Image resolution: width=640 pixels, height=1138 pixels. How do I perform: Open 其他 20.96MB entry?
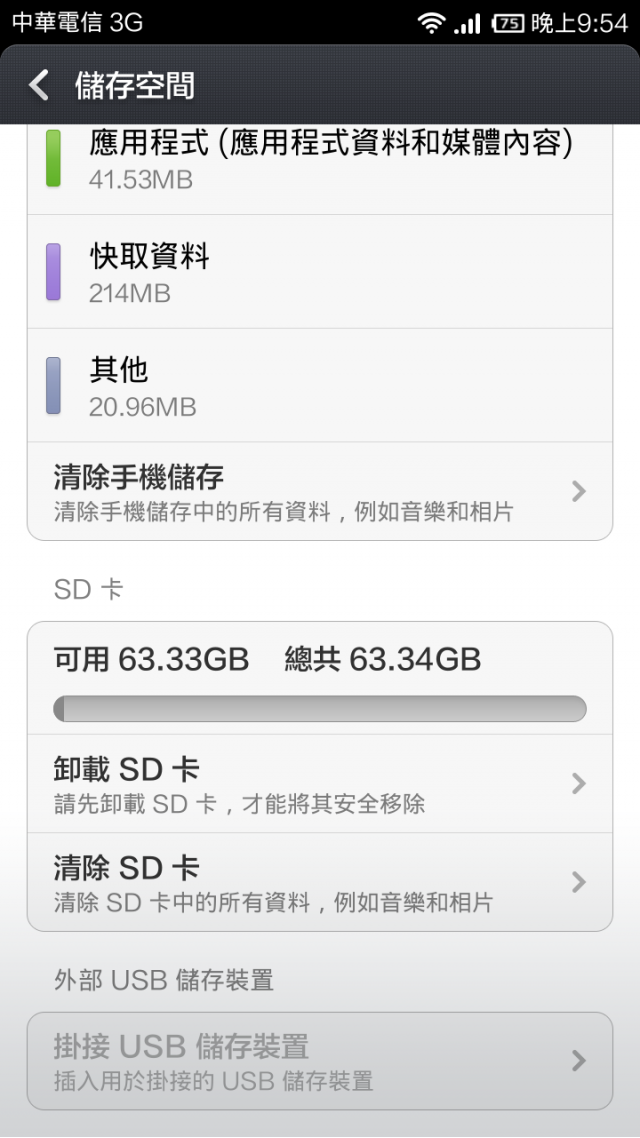pyautogui.click(x=320, y=385)
